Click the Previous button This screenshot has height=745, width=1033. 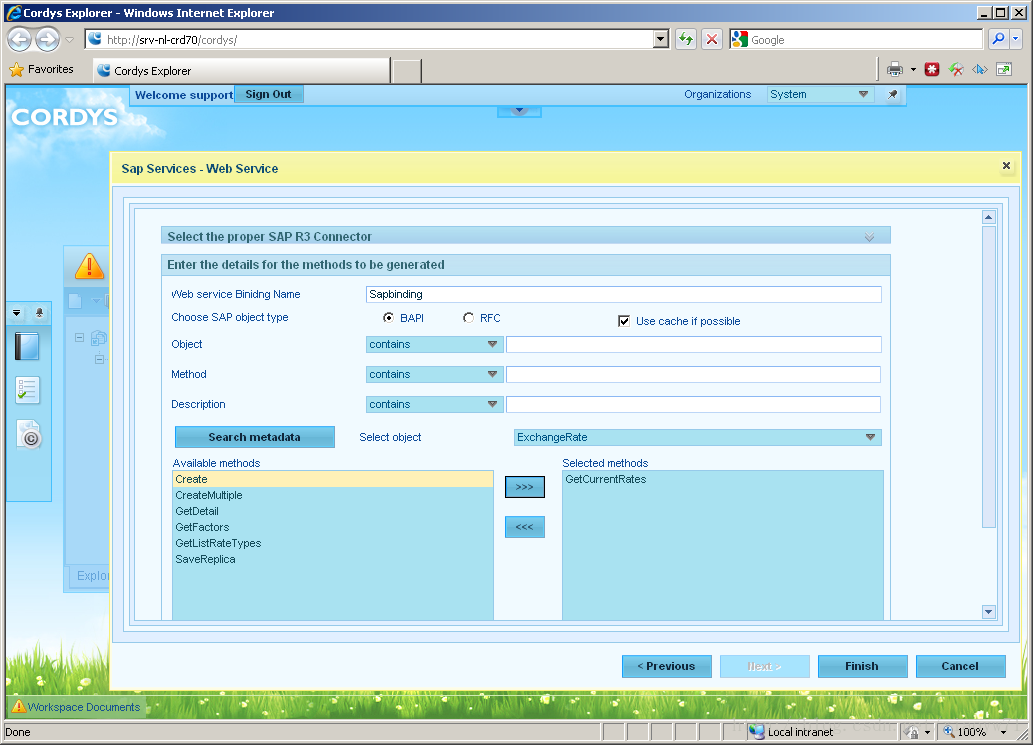[x=667, y=666]
